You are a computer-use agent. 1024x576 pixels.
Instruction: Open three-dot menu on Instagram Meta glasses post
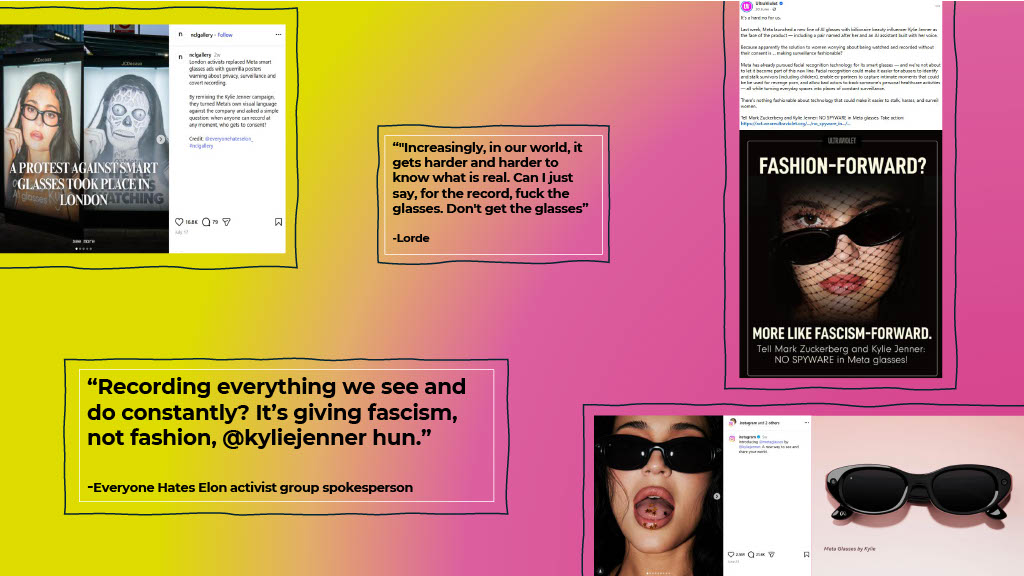tap(807, 423)
